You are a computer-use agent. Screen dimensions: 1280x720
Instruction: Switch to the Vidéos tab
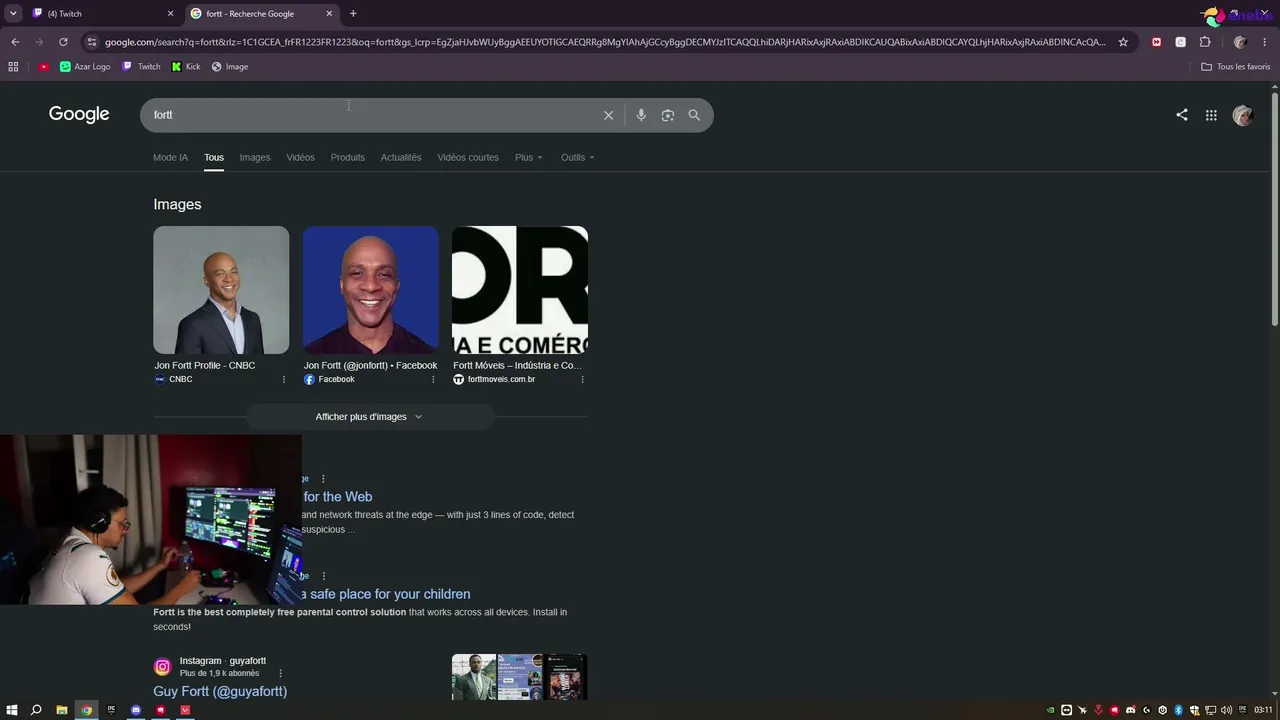[300, 158]
